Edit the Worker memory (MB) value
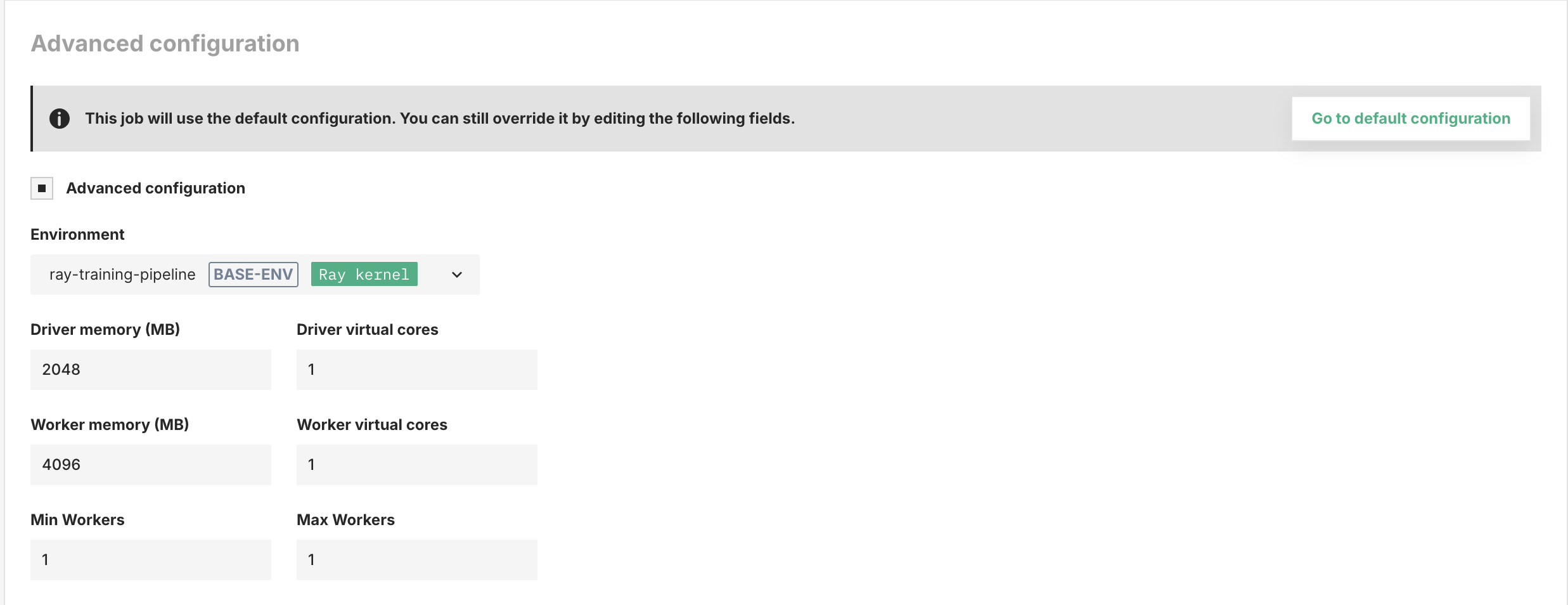1568x605 pixels. (x=151, y=465)
